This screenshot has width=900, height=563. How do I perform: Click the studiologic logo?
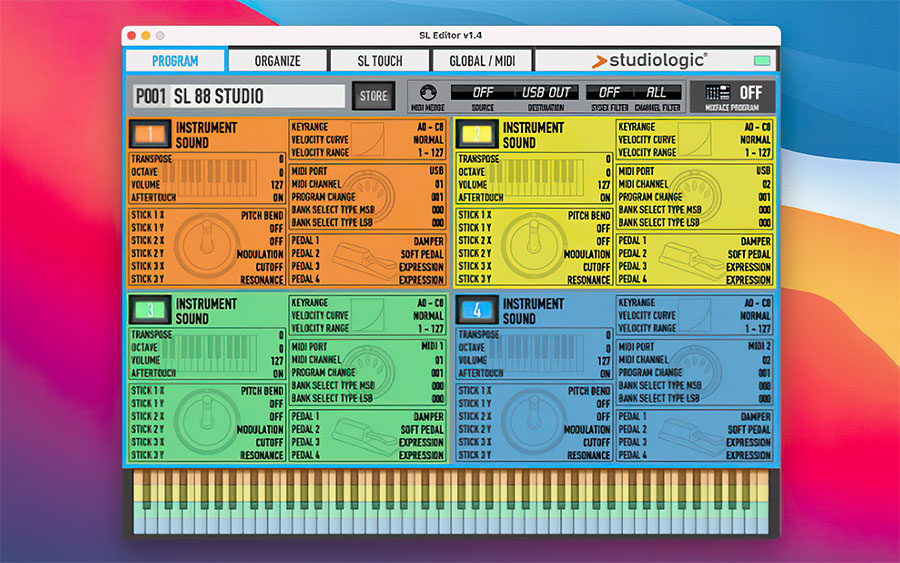tap(649, 60)
